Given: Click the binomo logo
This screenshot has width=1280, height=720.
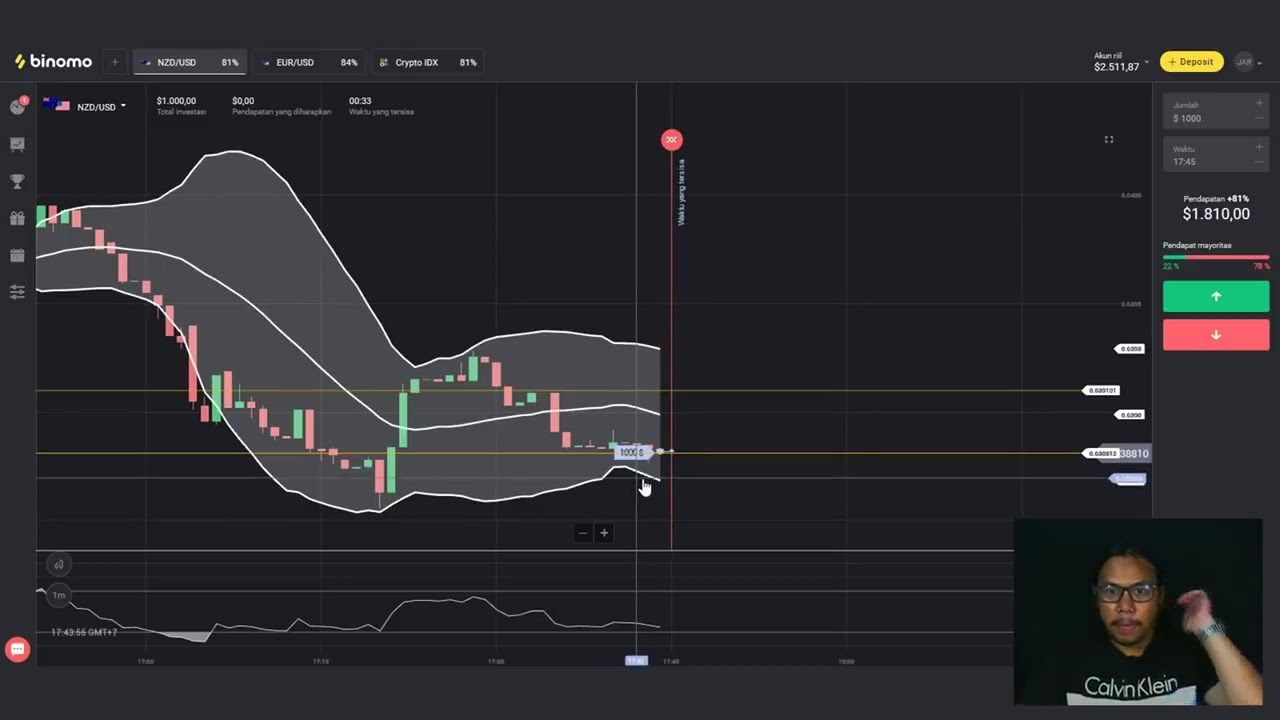Looking at the screenshot, I should 53,62.
